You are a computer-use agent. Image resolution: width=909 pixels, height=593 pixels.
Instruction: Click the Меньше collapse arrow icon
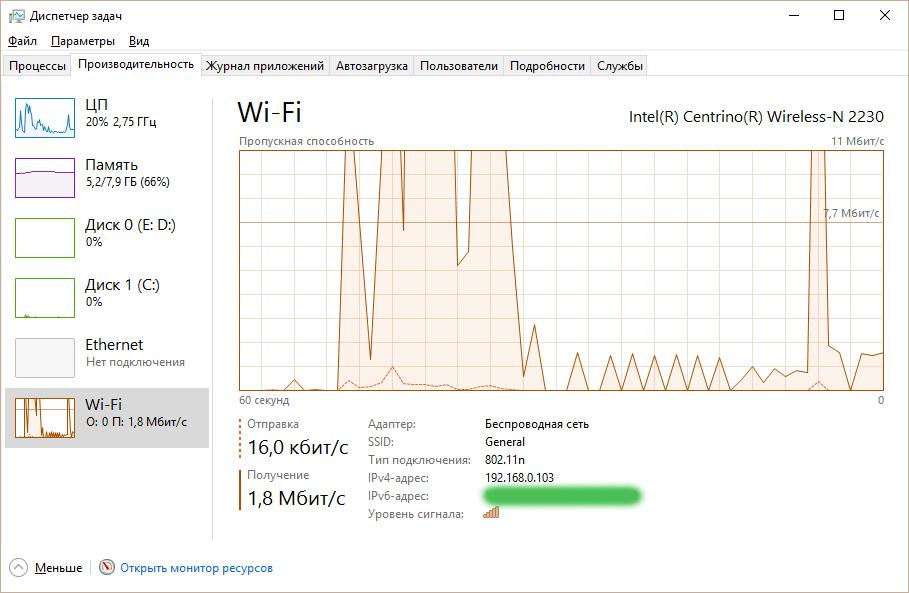tap(19, 567)
